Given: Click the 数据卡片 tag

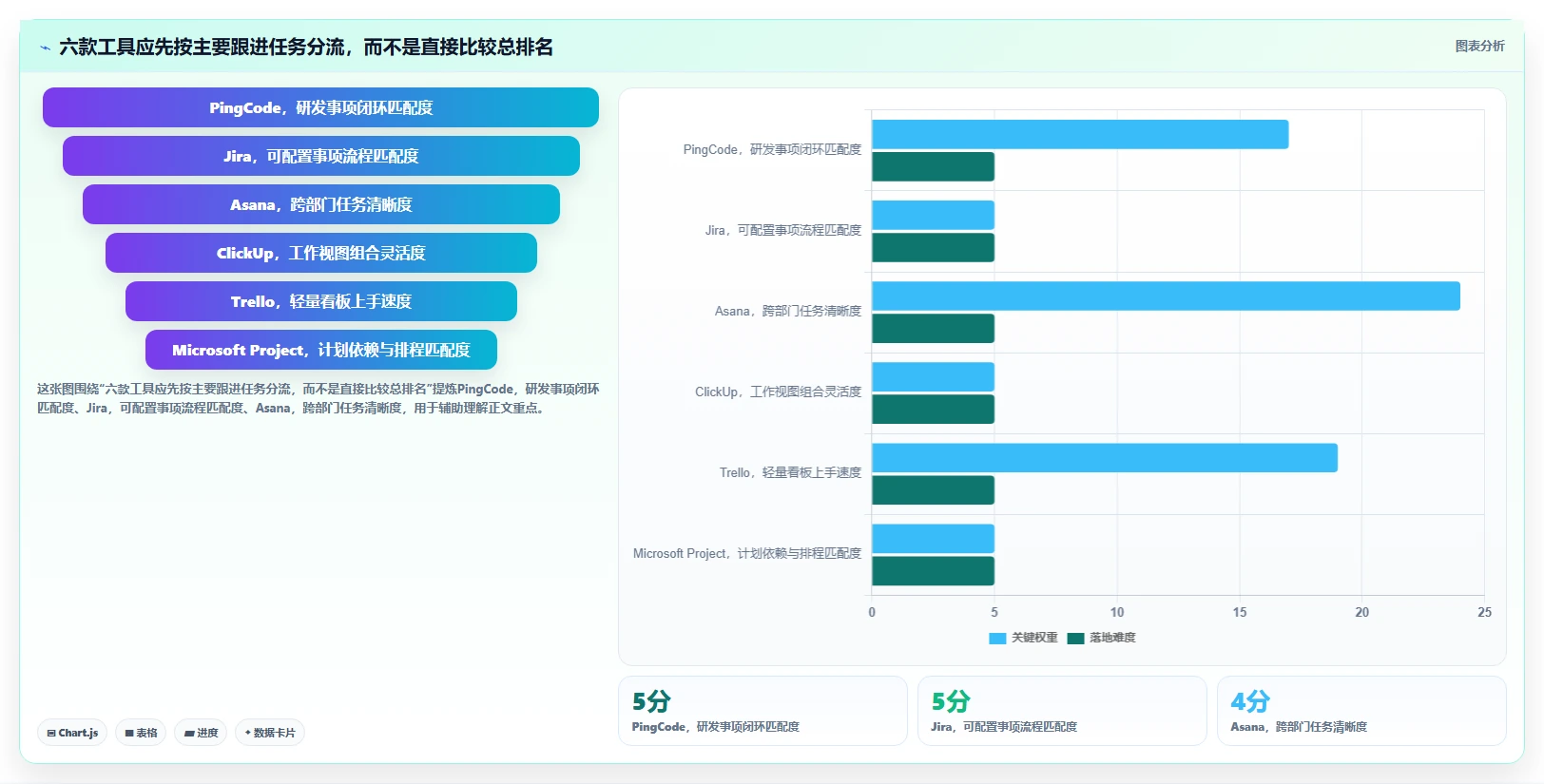Looking at the screenshot, I should [270, 733].
